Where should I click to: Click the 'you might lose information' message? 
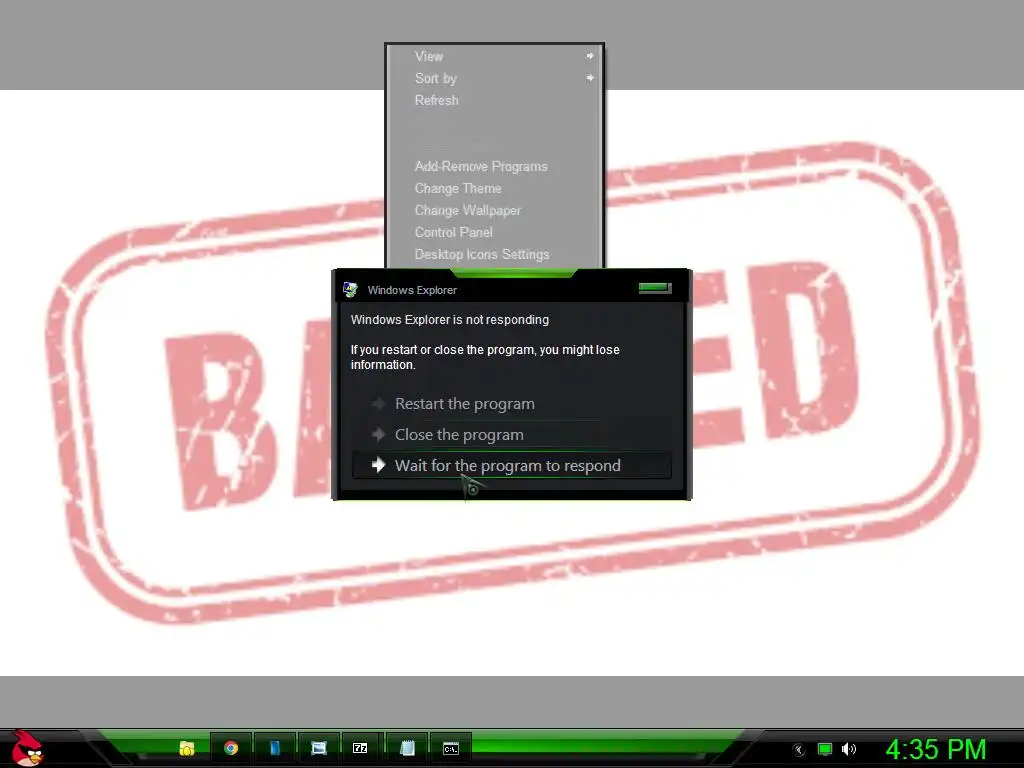[485, 357]
